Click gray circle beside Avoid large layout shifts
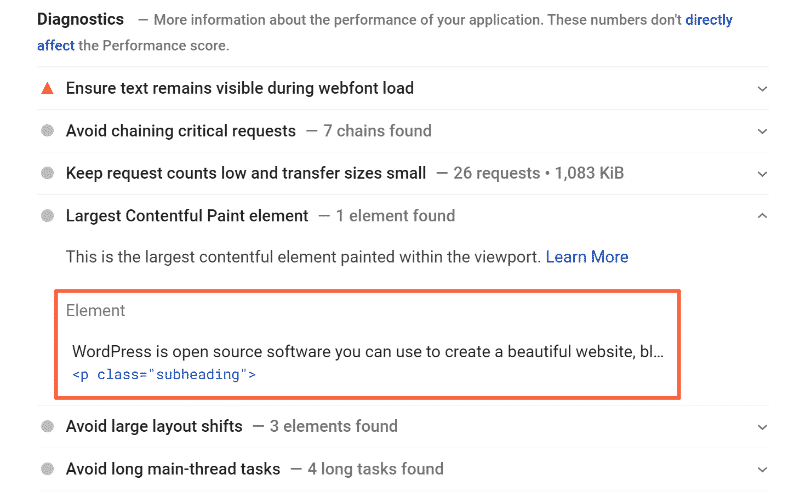 47,427
